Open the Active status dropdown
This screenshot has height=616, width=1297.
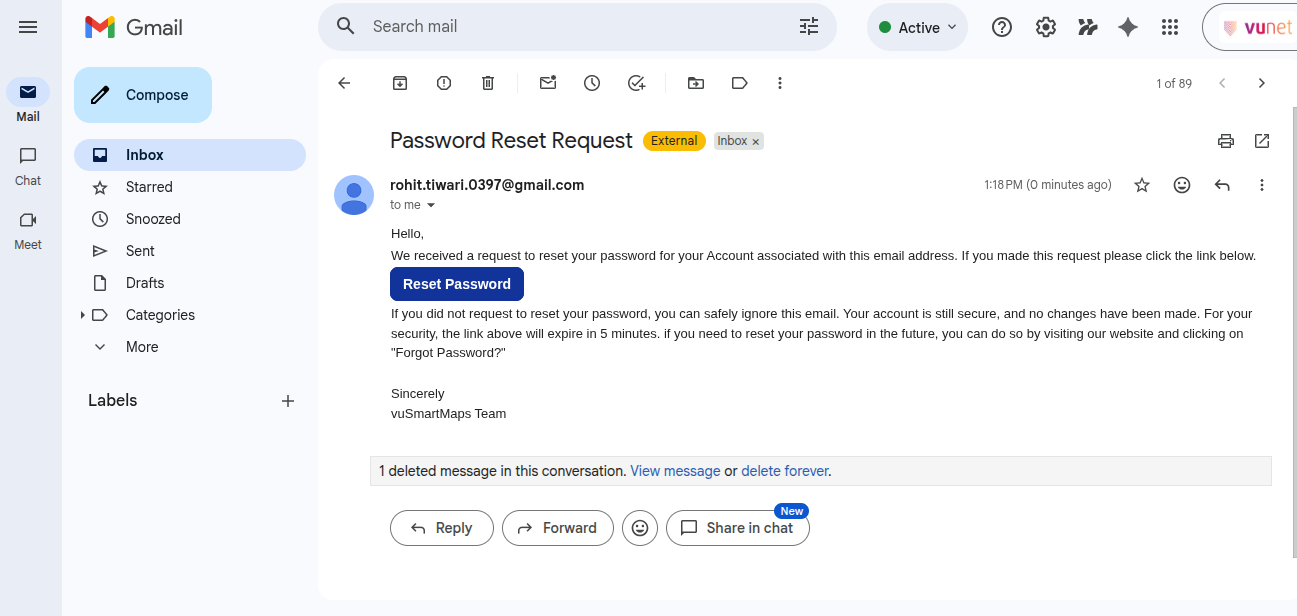917,27
